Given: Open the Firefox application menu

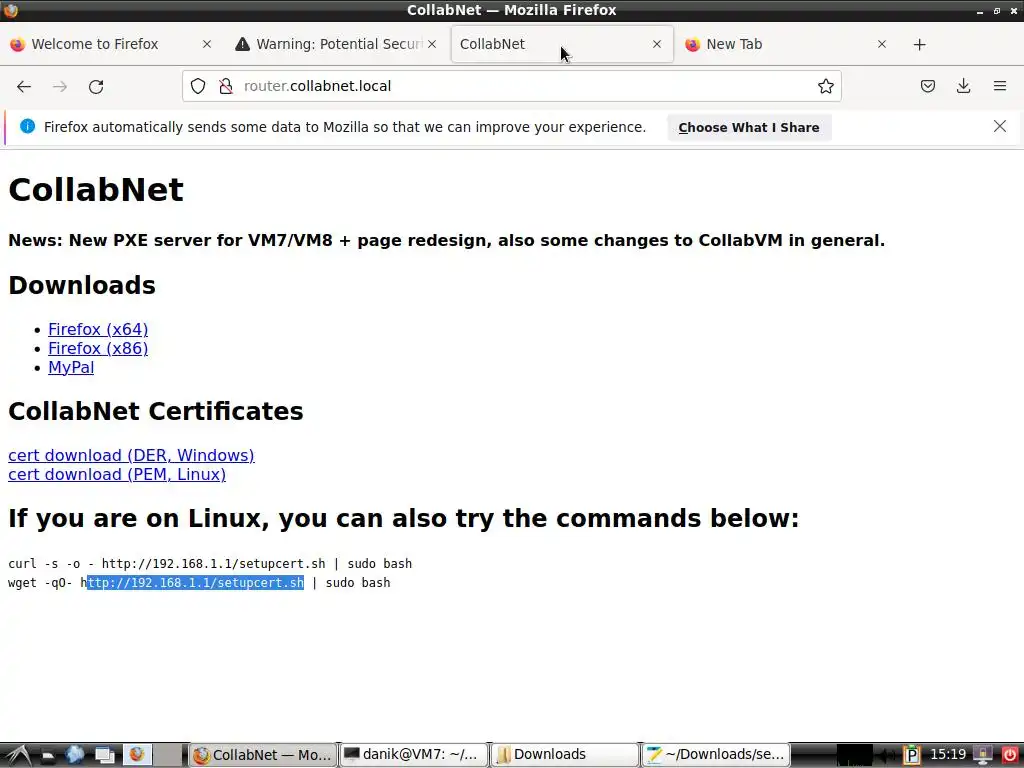Looking at the screenshot, I should click(x=1000, y=86).
